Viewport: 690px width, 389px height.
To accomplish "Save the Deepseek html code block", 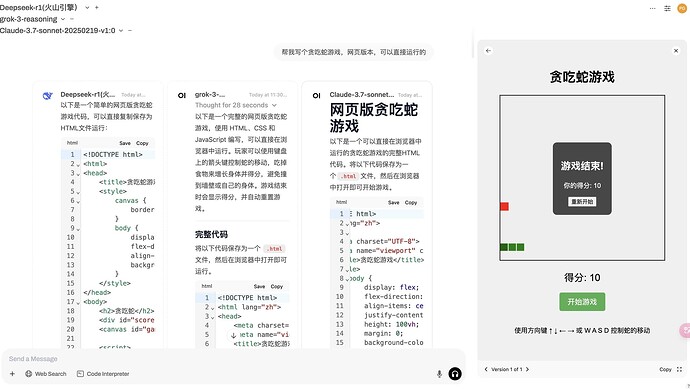I will (125, 143).
